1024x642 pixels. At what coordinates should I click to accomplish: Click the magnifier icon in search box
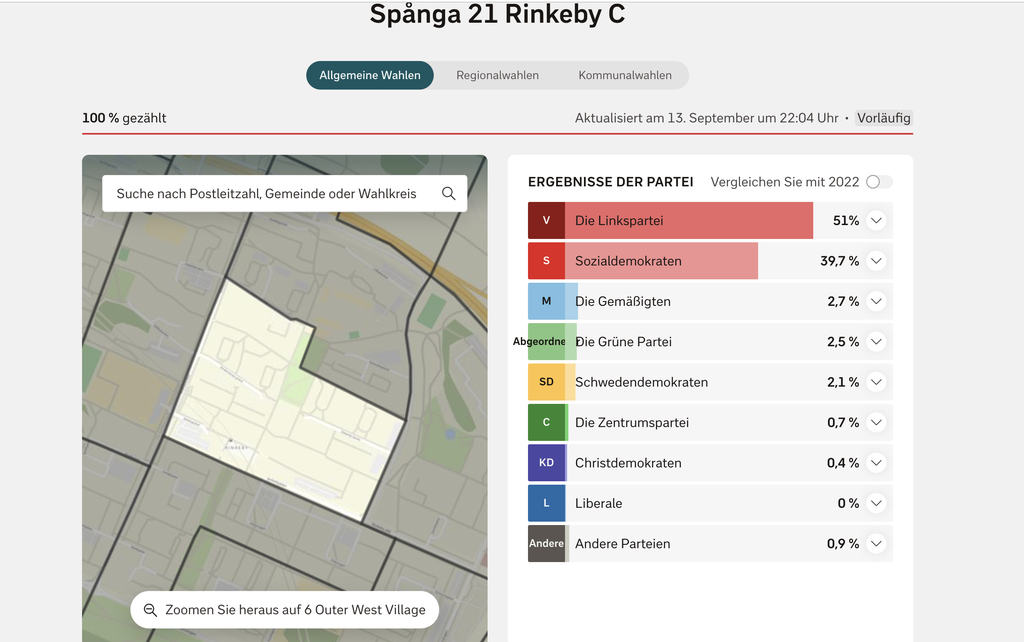(x=448, y=193)
